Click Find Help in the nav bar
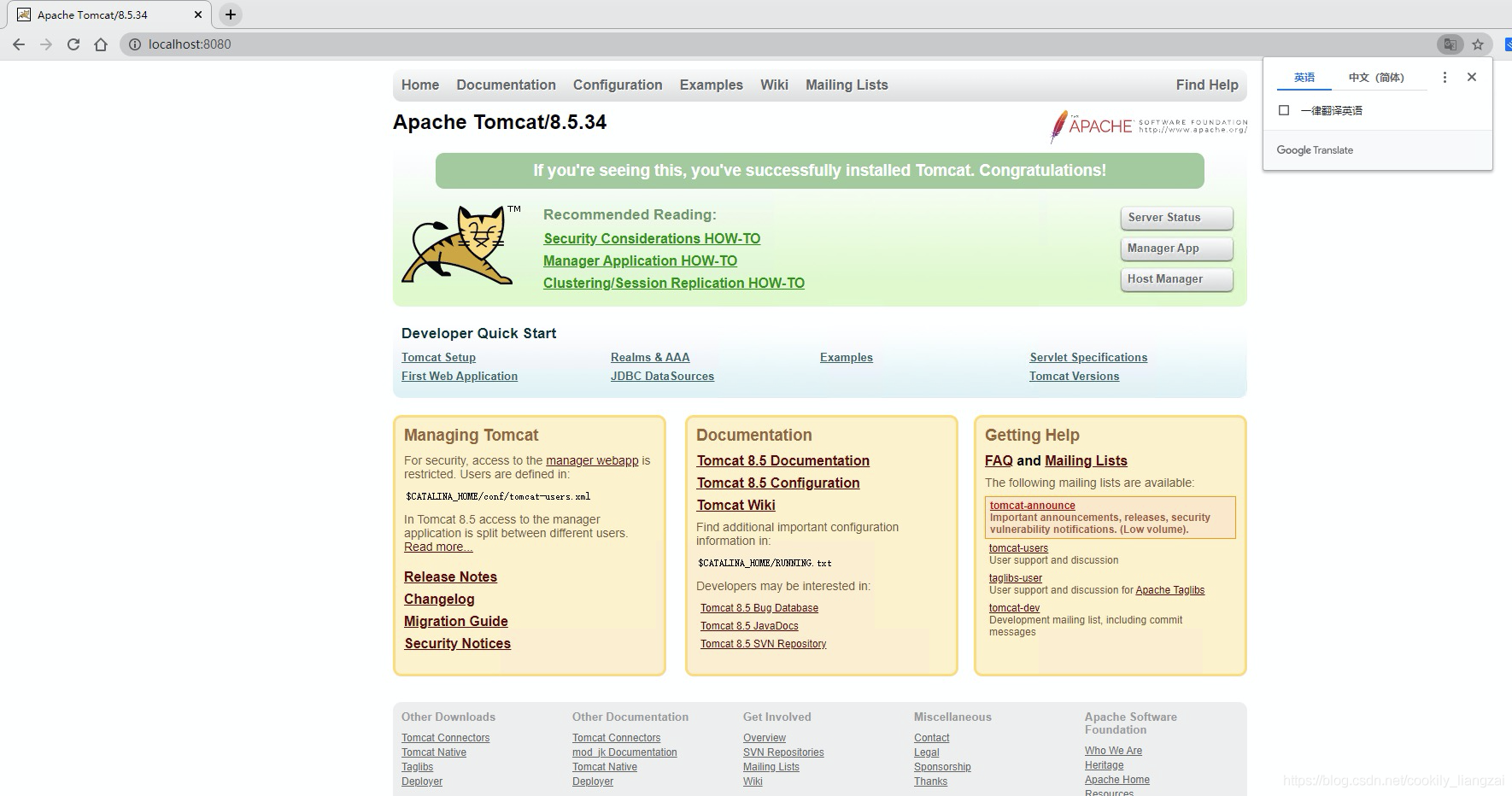The image size is (1512, 796). coord(1207,85)
